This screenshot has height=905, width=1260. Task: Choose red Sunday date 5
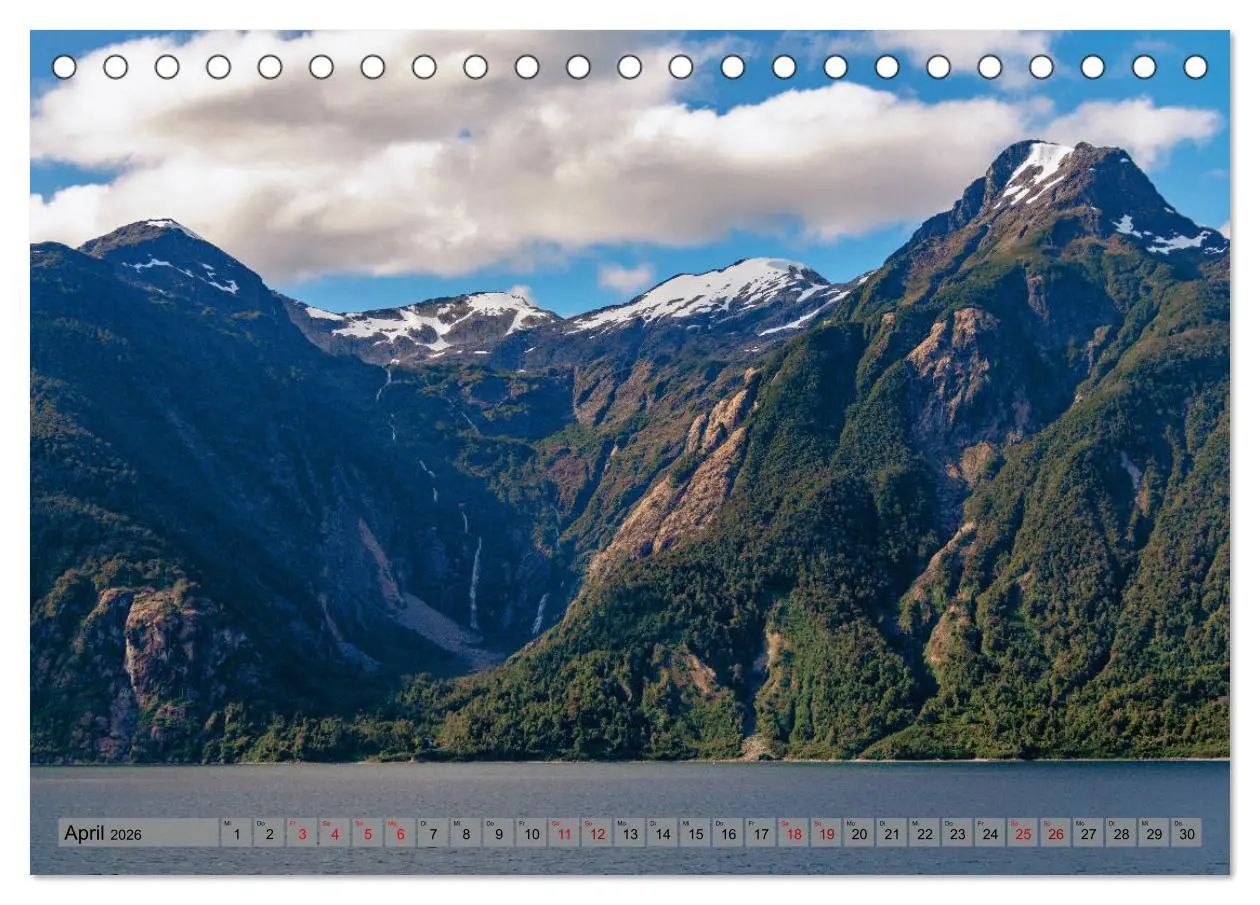pyautogui.click(x=367, y=832)
